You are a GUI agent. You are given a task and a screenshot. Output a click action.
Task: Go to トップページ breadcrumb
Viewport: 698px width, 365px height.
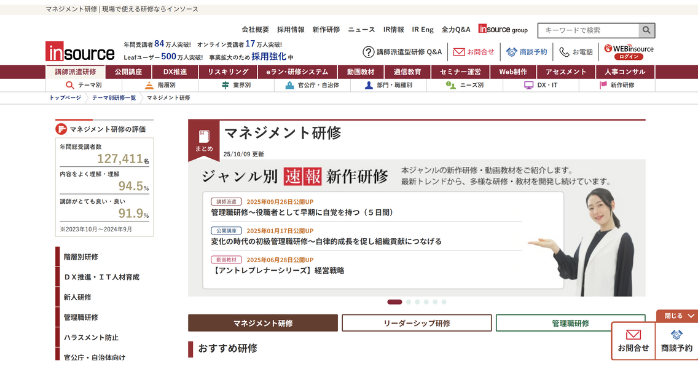pyautogui.click(x=65, y=97)
